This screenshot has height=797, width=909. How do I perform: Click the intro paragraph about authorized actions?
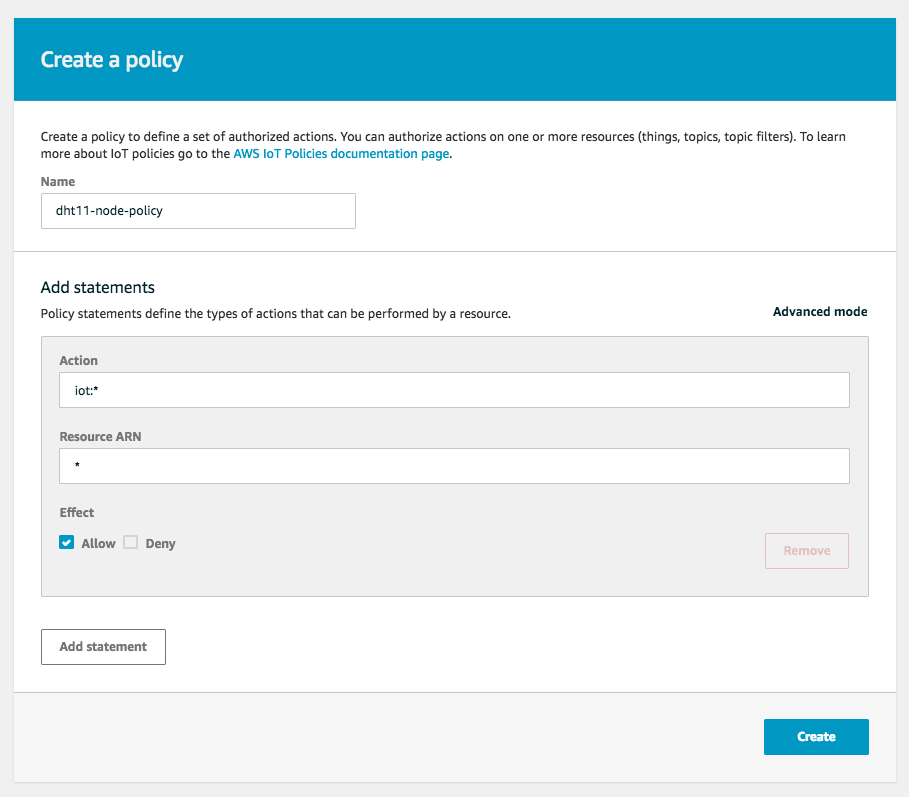443,145
